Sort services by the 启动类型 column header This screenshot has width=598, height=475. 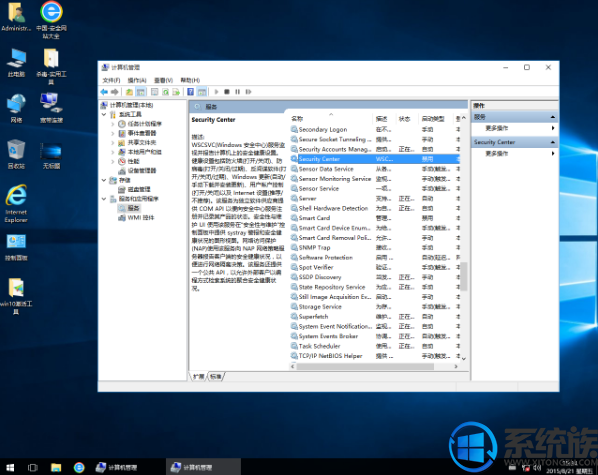point(436,119)
